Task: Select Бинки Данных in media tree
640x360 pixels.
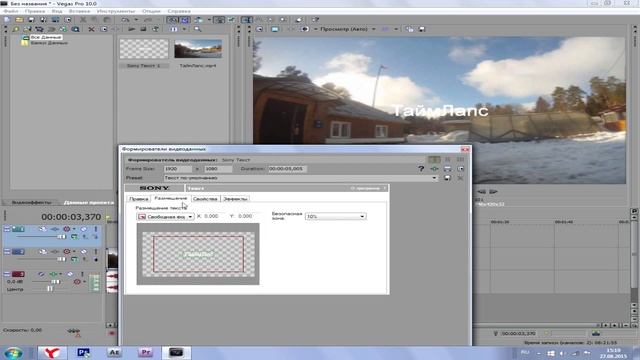Action: 49,43
